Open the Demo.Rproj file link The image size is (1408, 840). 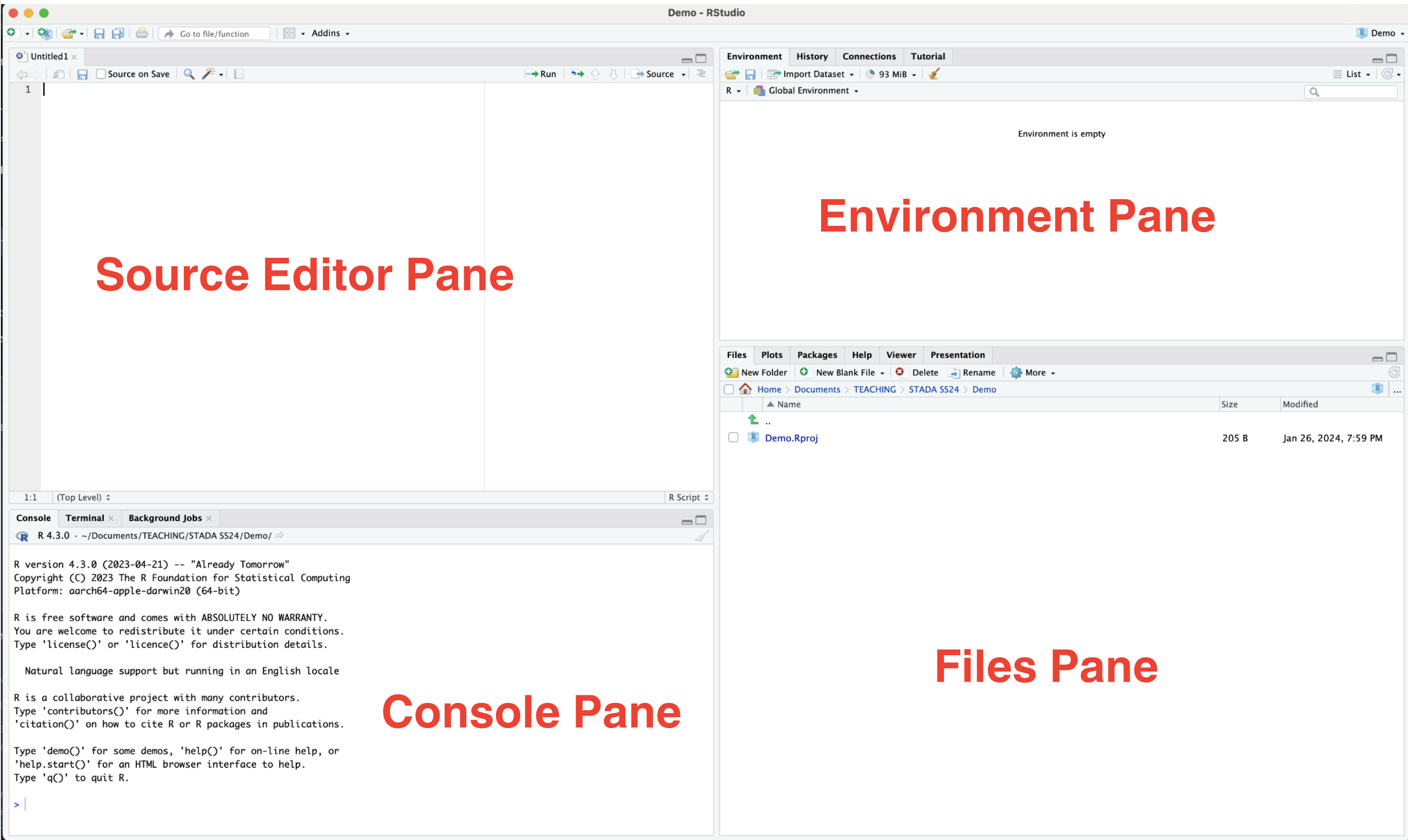[x=791, y=438]
